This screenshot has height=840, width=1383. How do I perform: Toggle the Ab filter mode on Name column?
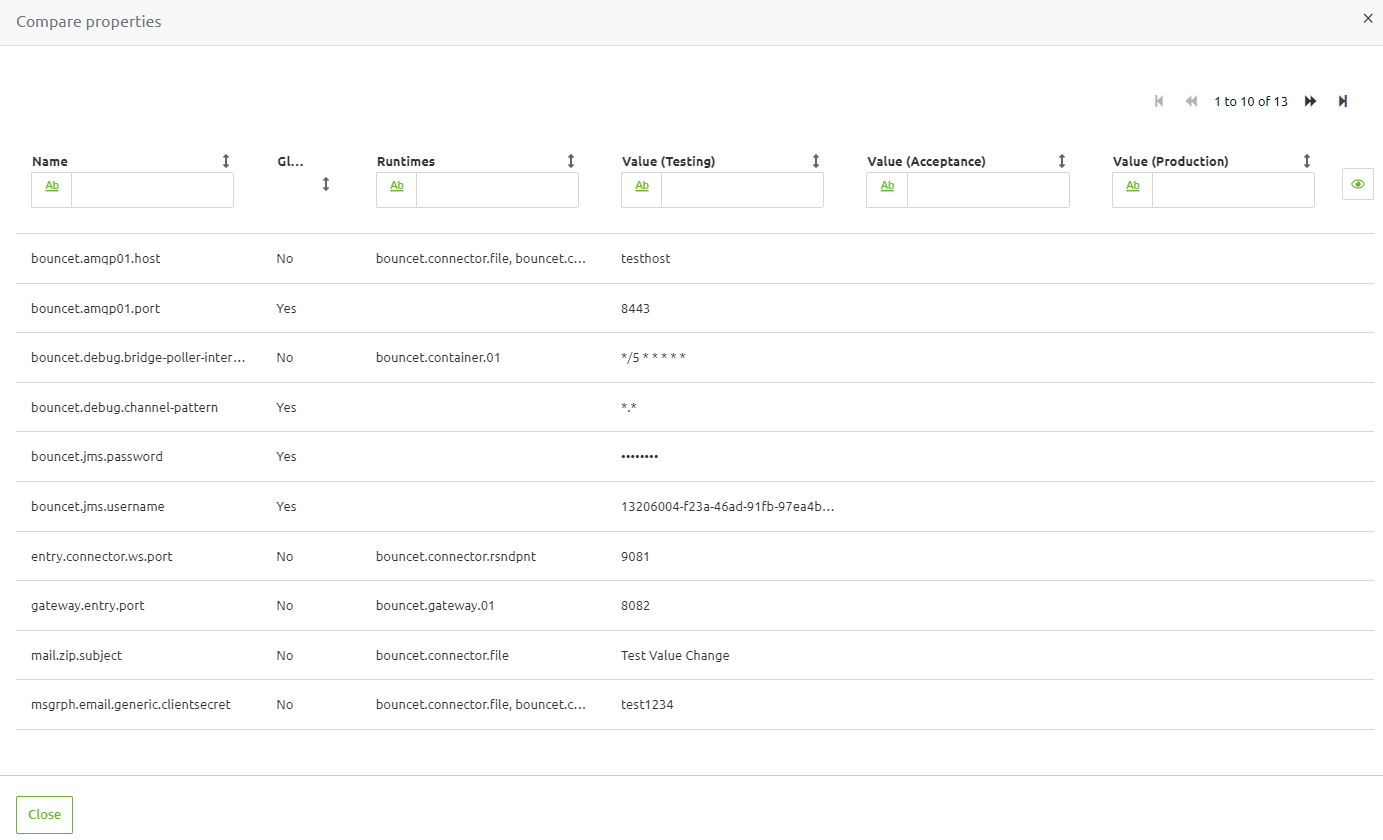tap(50, 186)
